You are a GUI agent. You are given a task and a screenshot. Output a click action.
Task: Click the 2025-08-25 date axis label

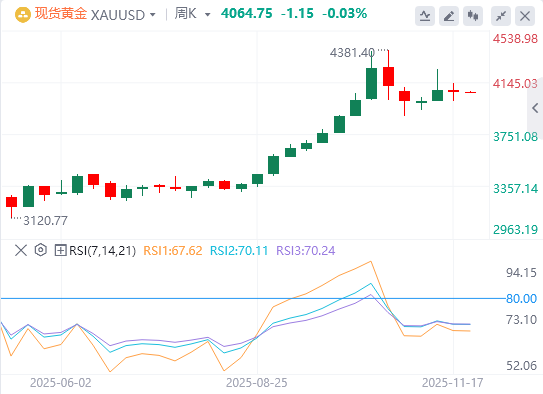pos(257,383)
